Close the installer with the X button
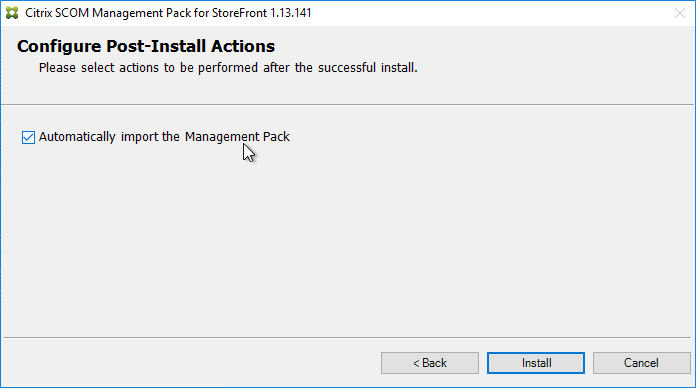Screen dimensions: 696x388 pos(680,13)
